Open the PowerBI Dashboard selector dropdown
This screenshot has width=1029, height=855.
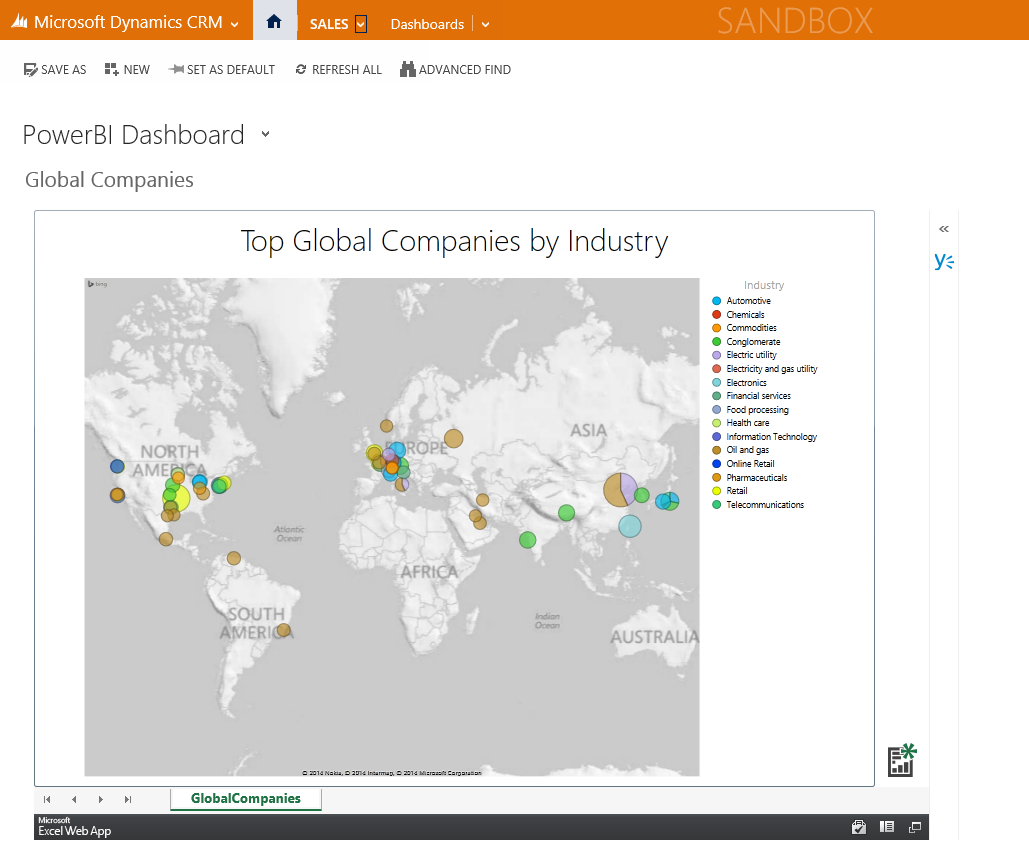[265, 135]
